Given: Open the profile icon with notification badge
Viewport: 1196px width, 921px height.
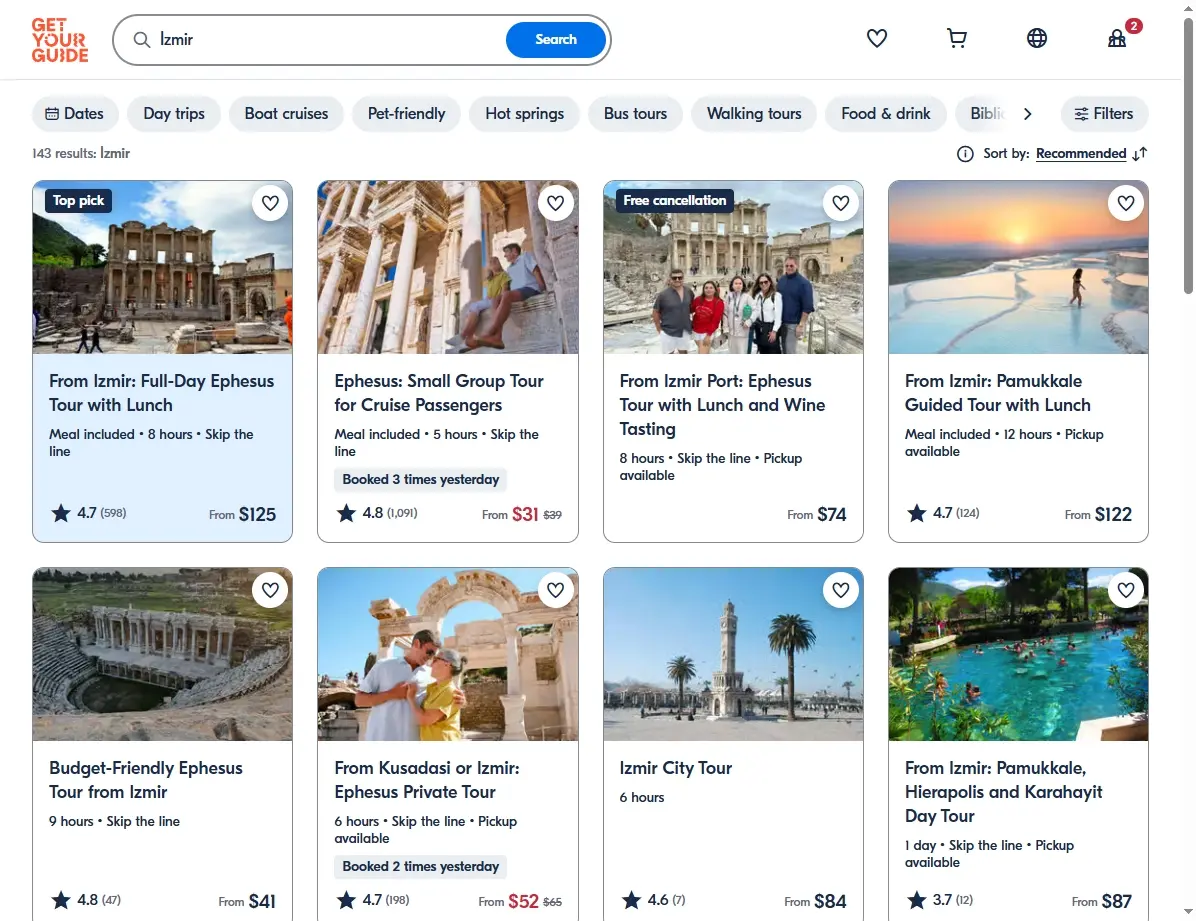Looking at the screenshot, I should [1117, 38].
